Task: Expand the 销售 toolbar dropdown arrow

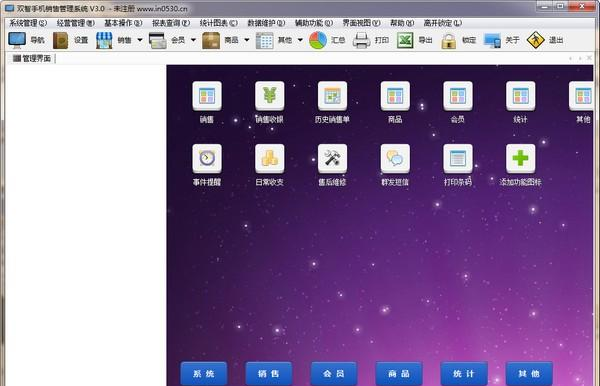Action: pyautogui.click(x=140, y=40)
